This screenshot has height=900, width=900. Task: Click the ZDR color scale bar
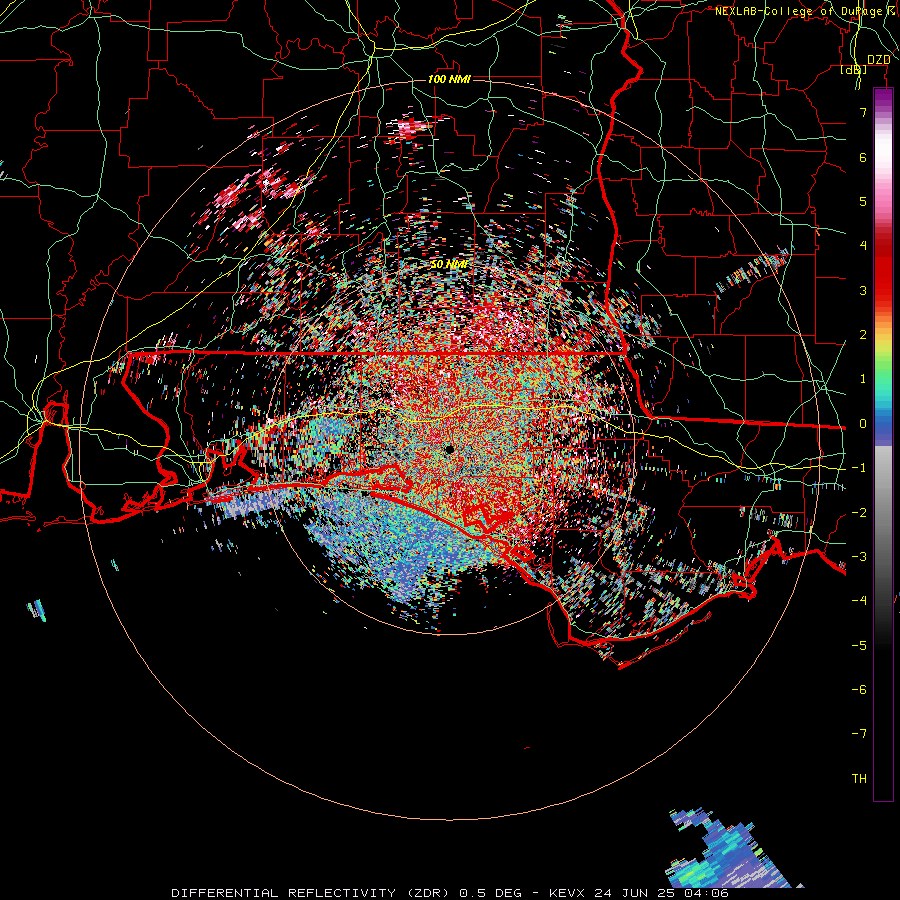(883, 444)
